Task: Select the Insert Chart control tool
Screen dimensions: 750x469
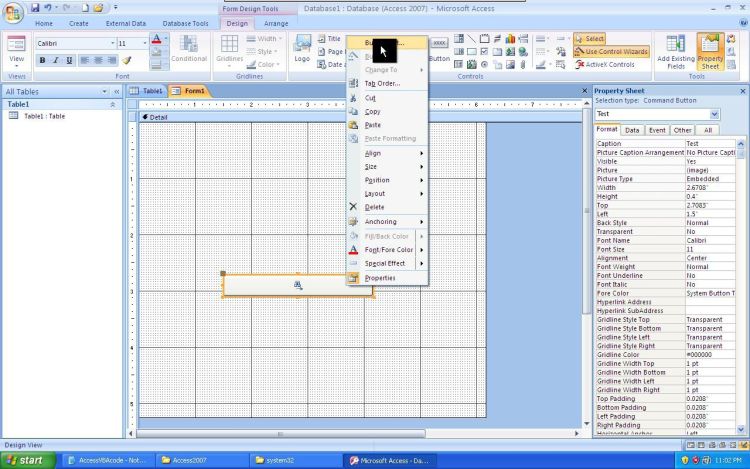Action: (x=510, y=39)
